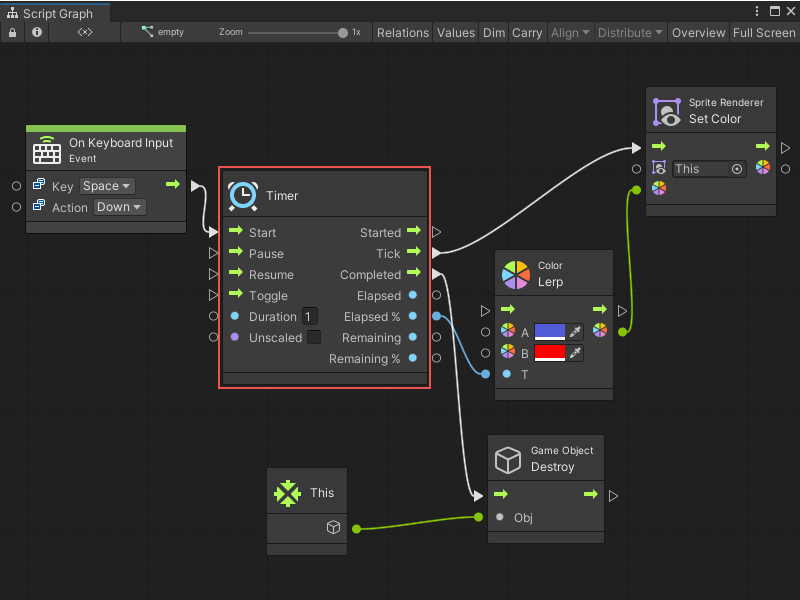Viewport: 800px width, 600px height.
Task: Open the code view with the angle brackets icon
Action: coord(84,32)
